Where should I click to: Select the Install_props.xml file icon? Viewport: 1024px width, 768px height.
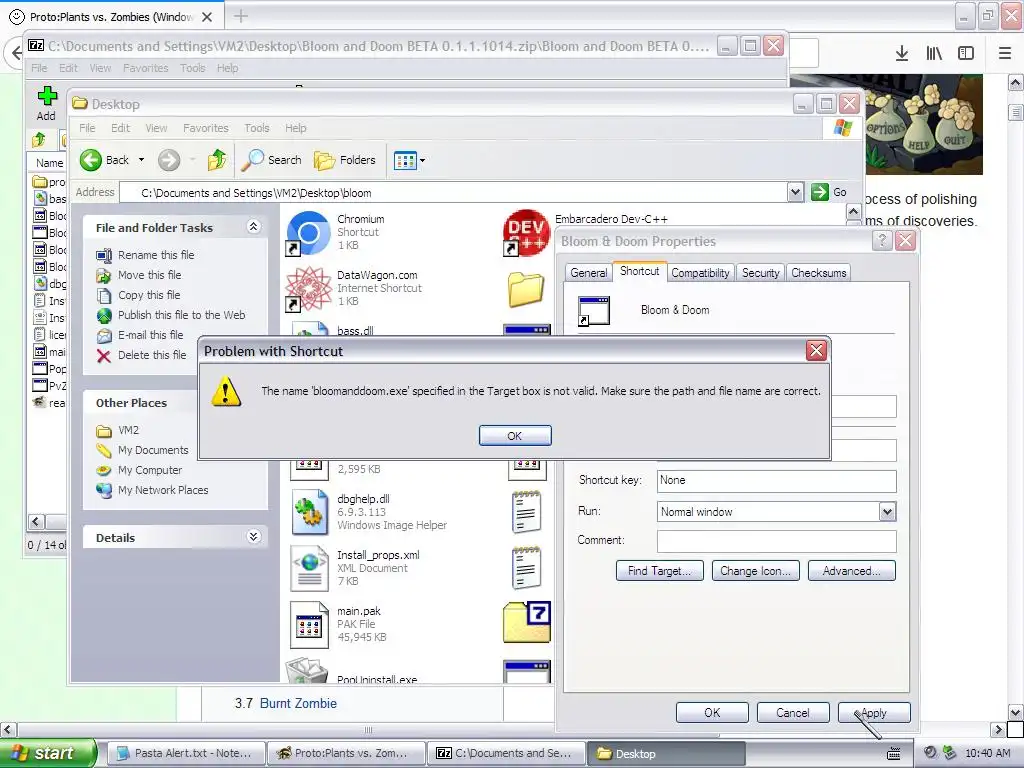[x=309, y=569]
